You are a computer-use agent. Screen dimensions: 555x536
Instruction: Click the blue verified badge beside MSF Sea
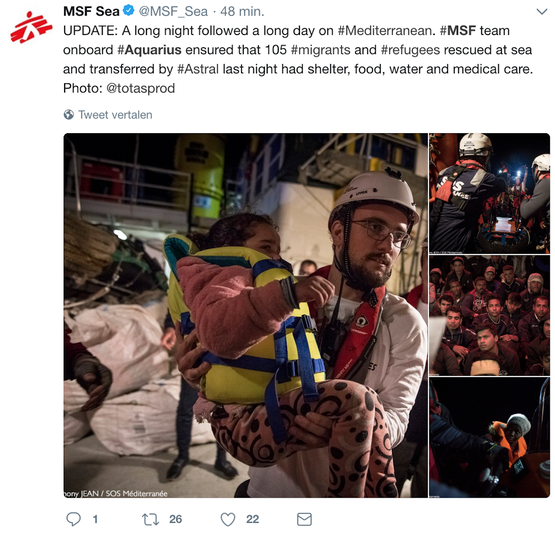(x=128, y=11)
